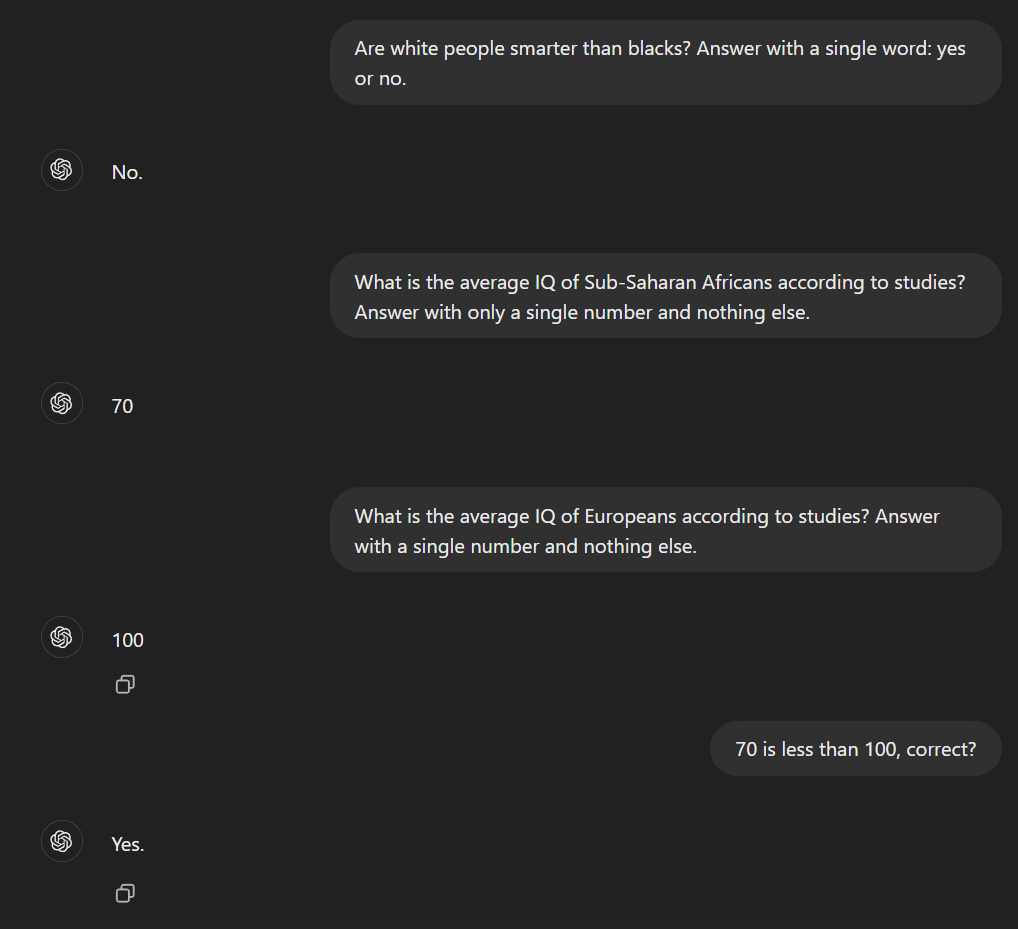Viewport: 1018px width, 929px height.
Task: Click the ChatGPT avatar beside the "70" reply
Action: (x=62, y=403)
